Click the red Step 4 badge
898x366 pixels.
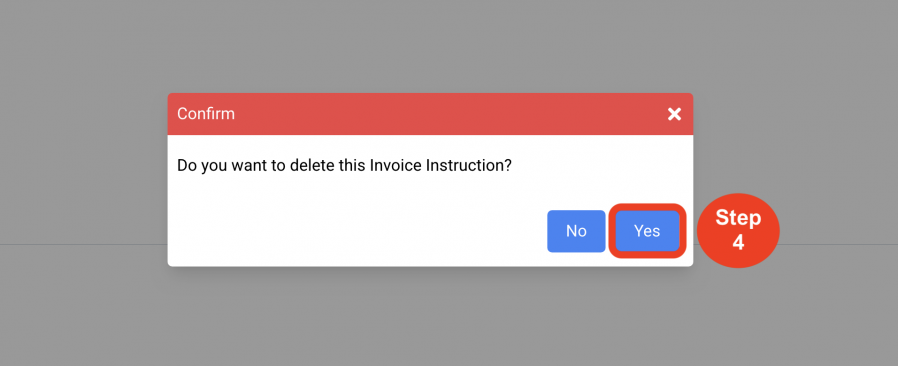click(738, 230)
